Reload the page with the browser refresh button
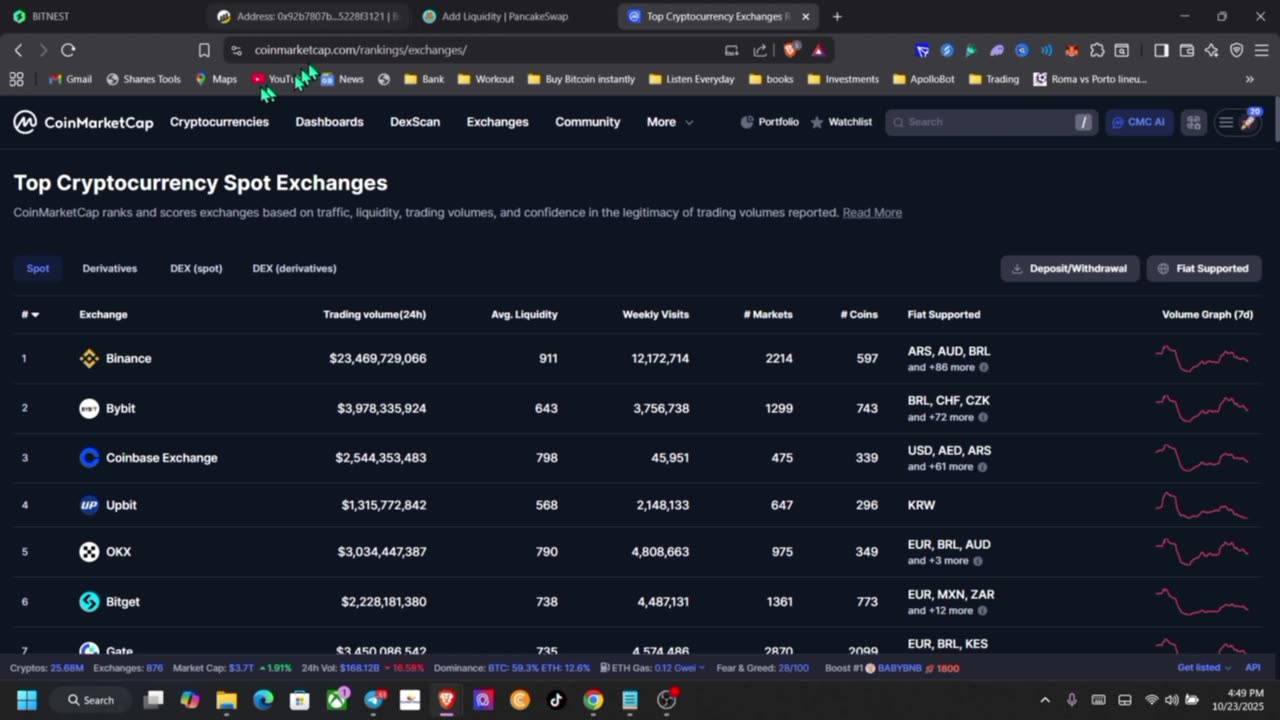The width and height of the screenshot is (1280, 720). click(x=68, y=50)
